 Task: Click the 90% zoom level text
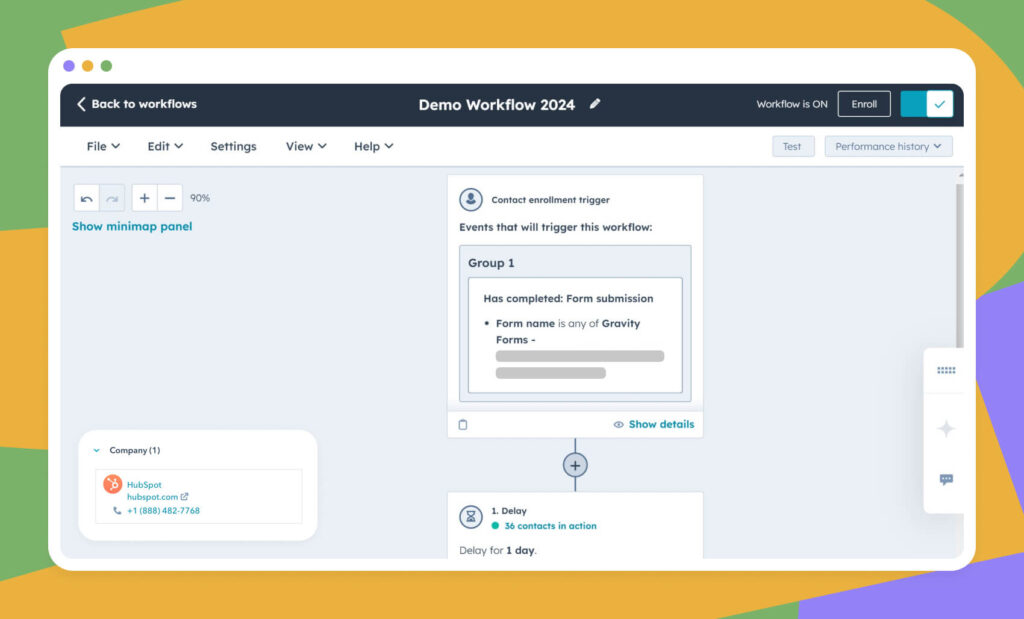[x=200, y=198]
